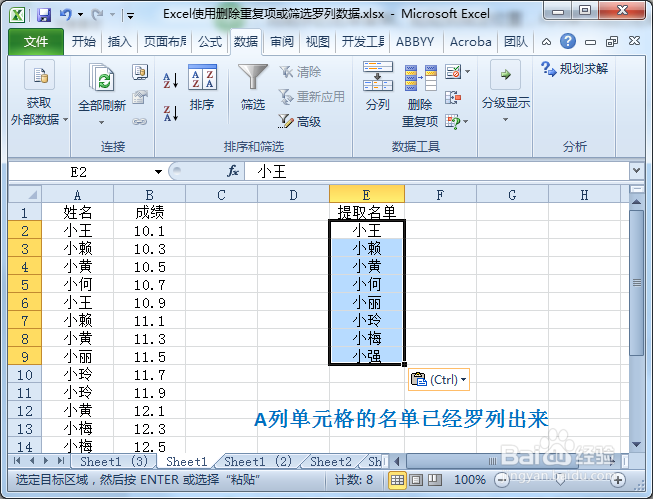Click the vertical scrollbar thumb
The width and height of the screenshot is (653, 499).
click(637, 283)
